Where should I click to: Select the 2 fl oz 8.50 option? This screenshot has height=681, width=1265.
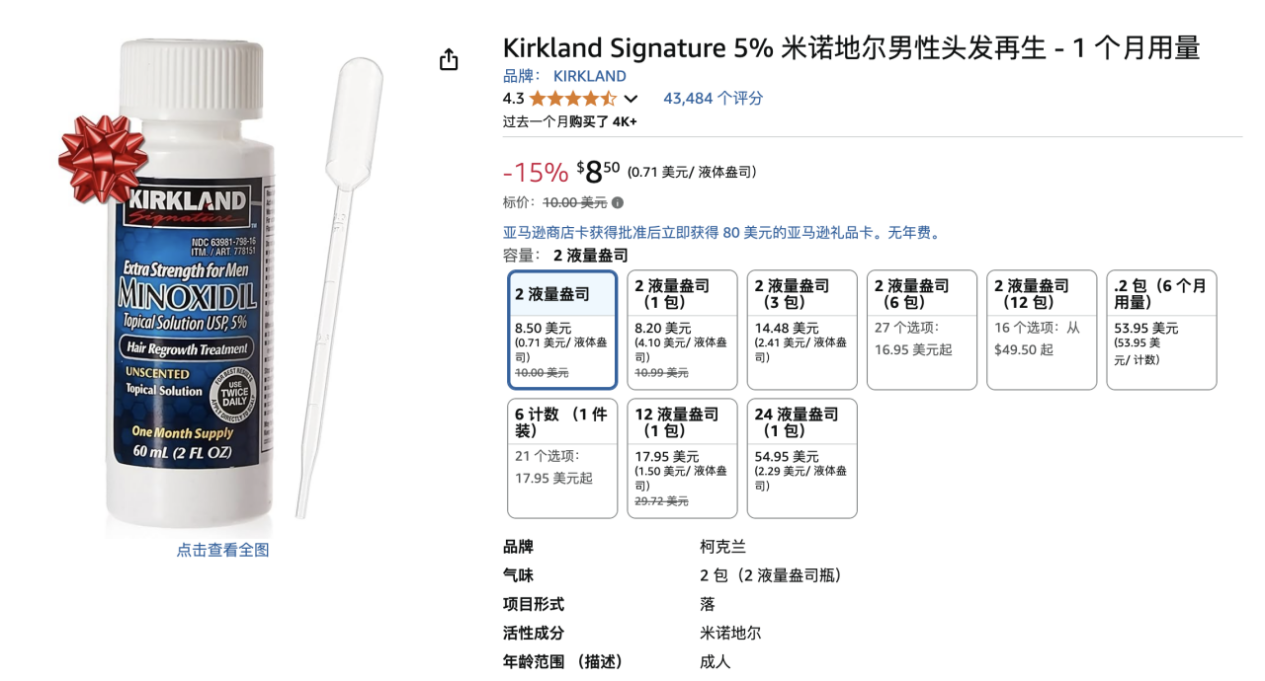(x=562, y=329)
